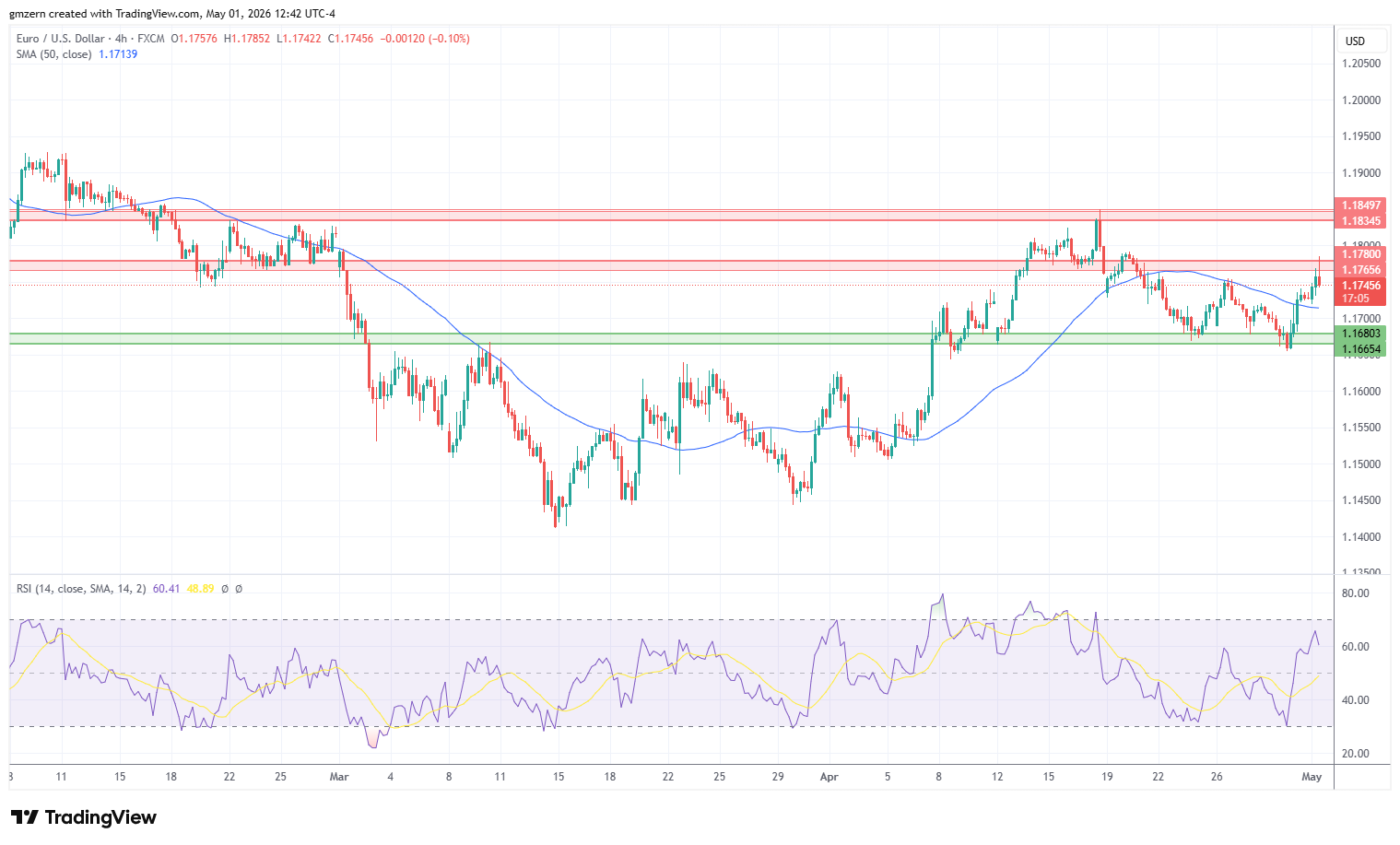Image resolution: width=1400 pixels, height=845 pixels.
Task: Click the 1.15500 price axis label
Action: pos(1361,428)
